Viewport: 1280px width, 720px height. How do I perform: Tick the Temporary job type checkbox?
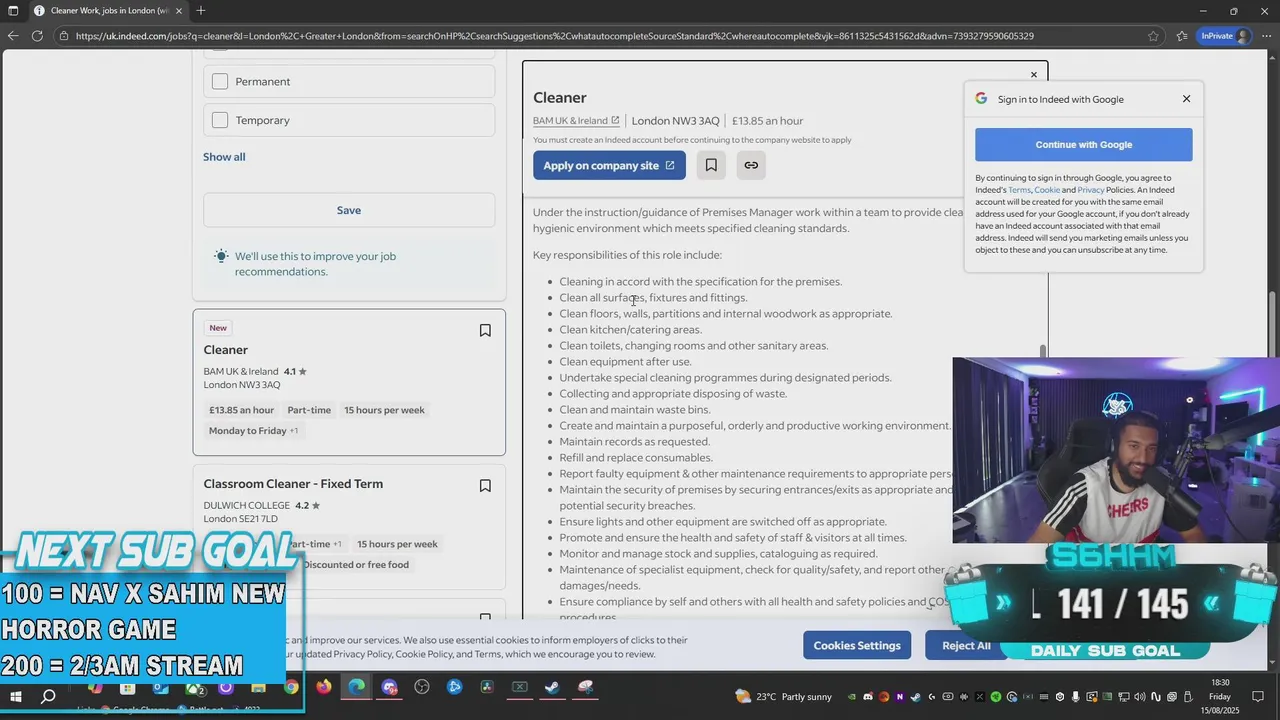click(220, 120)
